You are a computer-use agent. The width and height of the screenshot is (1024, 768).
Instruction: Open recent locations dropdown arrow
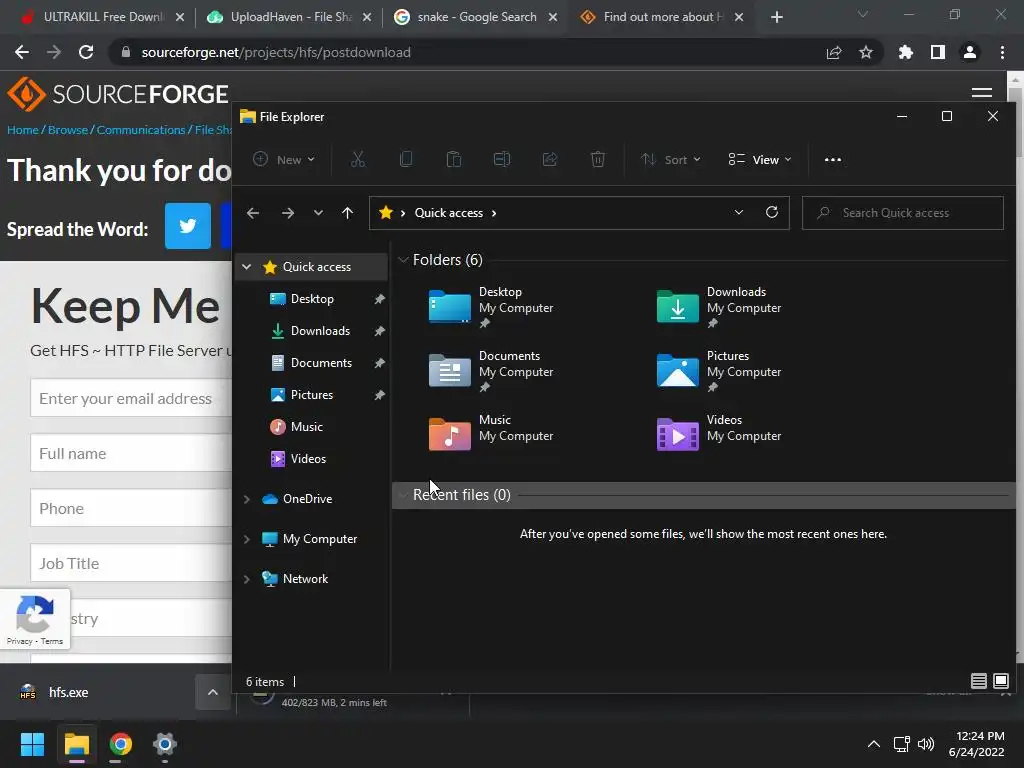(x=318, y=213)
